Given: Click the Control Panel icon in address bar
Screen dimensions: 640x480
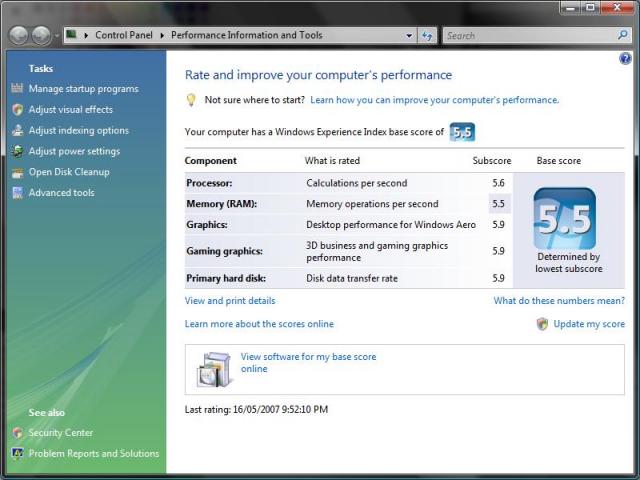Looking at the screenshot, I should 71,35.
